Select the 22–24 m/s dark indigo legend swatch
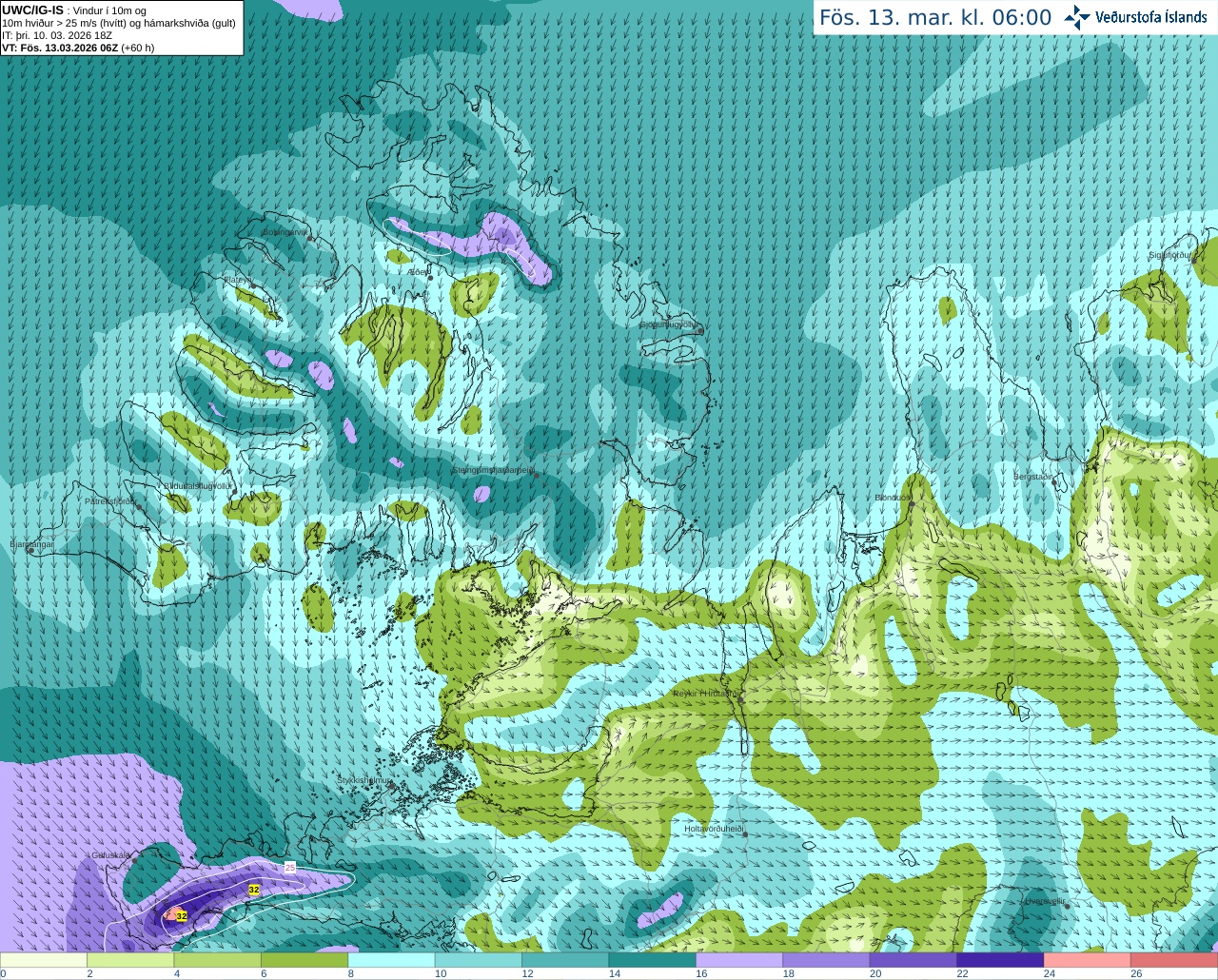The width and height of the screenshot is (1218, 980). 1000,961
